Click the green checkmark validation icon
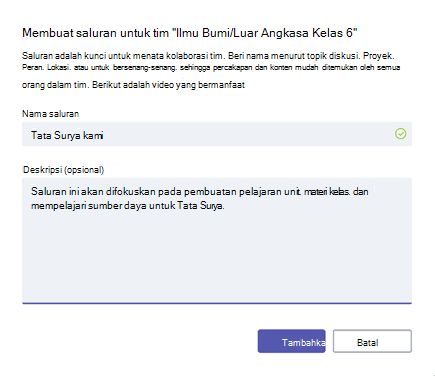 point(400,134)
